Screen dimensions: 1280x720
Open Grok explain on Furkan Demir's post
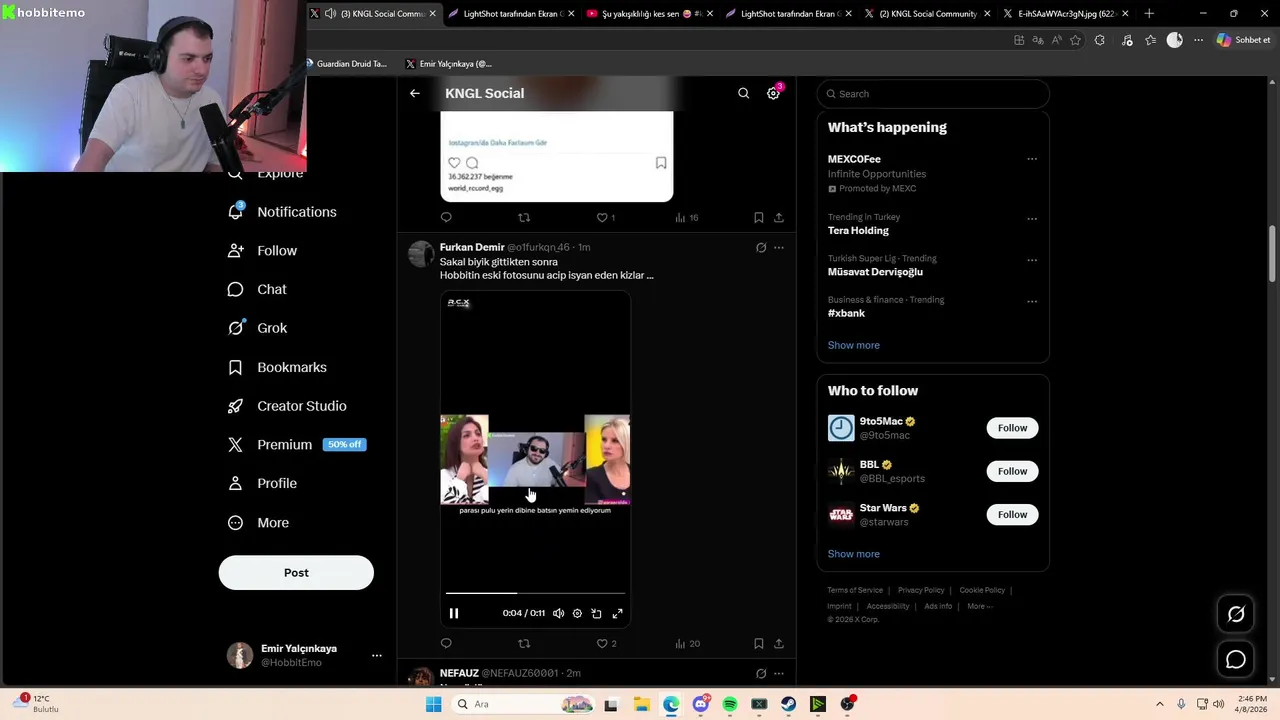(x=761, y=248)
